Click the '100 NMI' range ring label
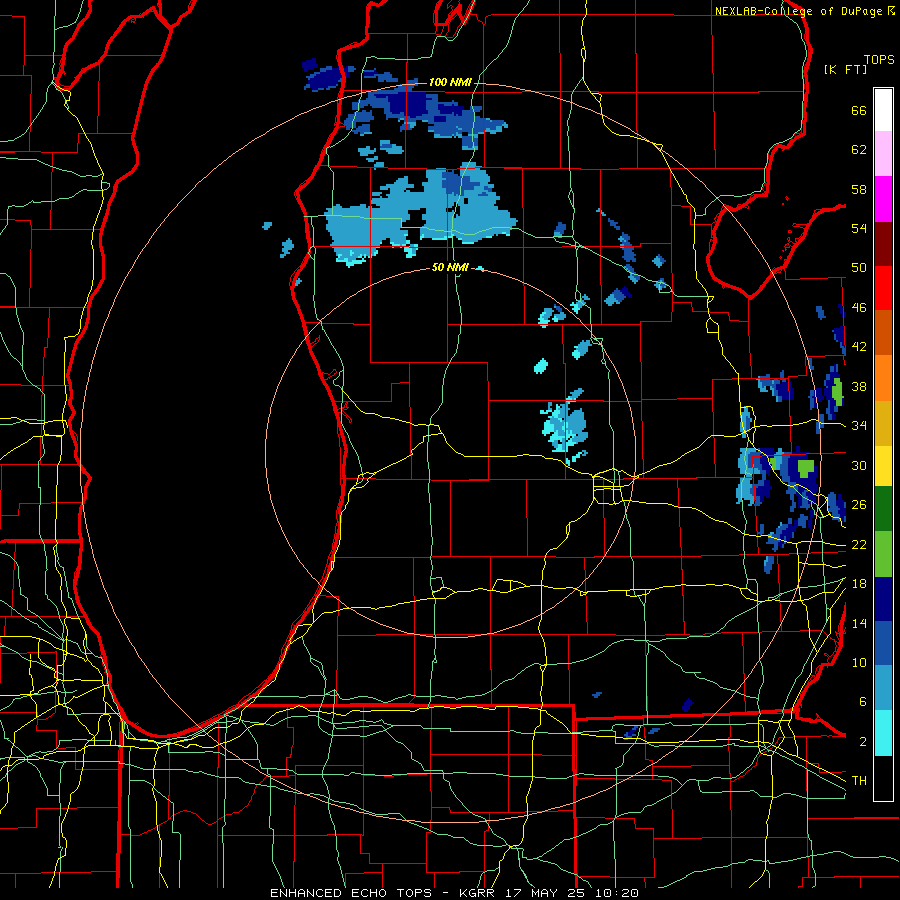 pos(450,83)
